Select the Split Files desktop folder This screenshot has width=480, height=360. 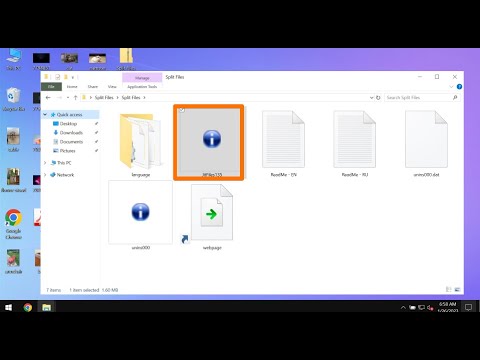pyautogui.click(x=126, y=60)
